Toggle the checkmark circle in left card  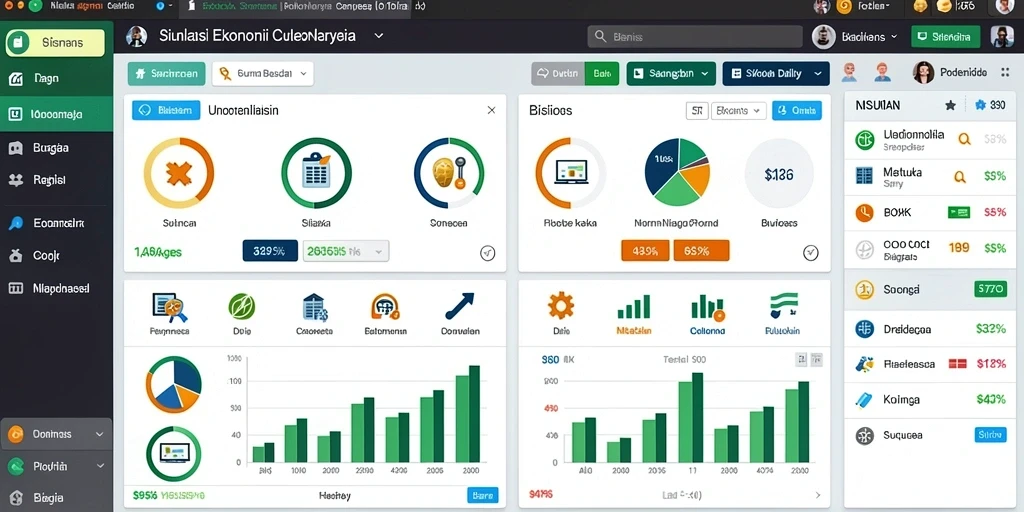(487, 253)
